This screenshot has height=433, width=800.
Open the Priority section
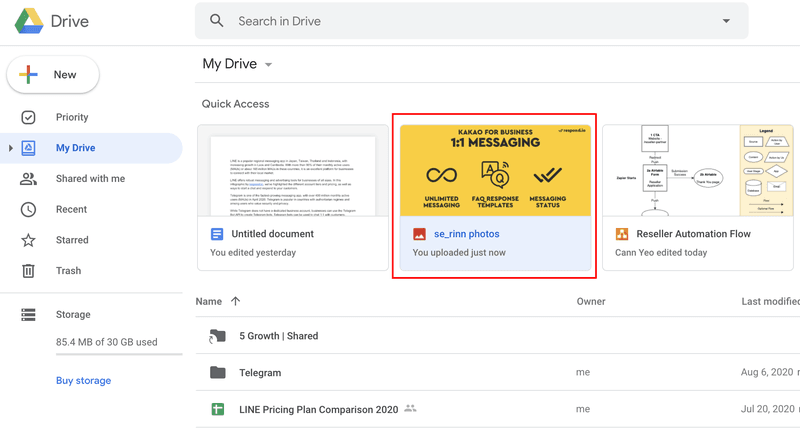[x=72, y=117]
